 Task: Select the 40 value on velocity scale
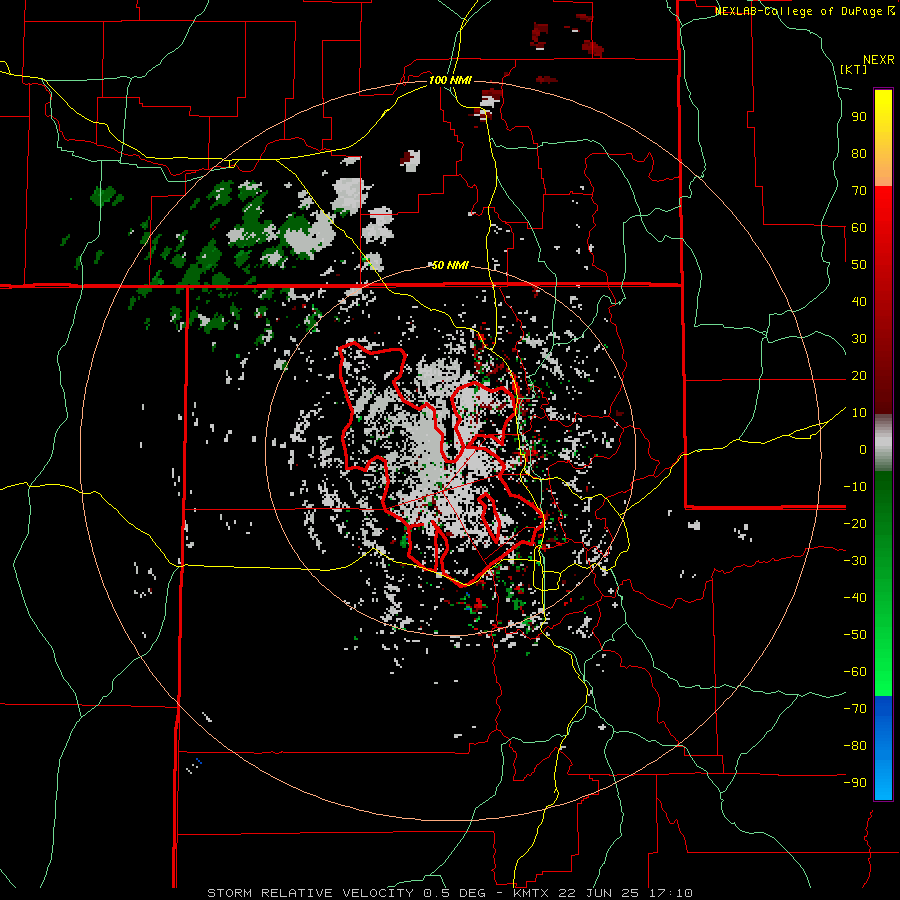click(x=859, y=302)
